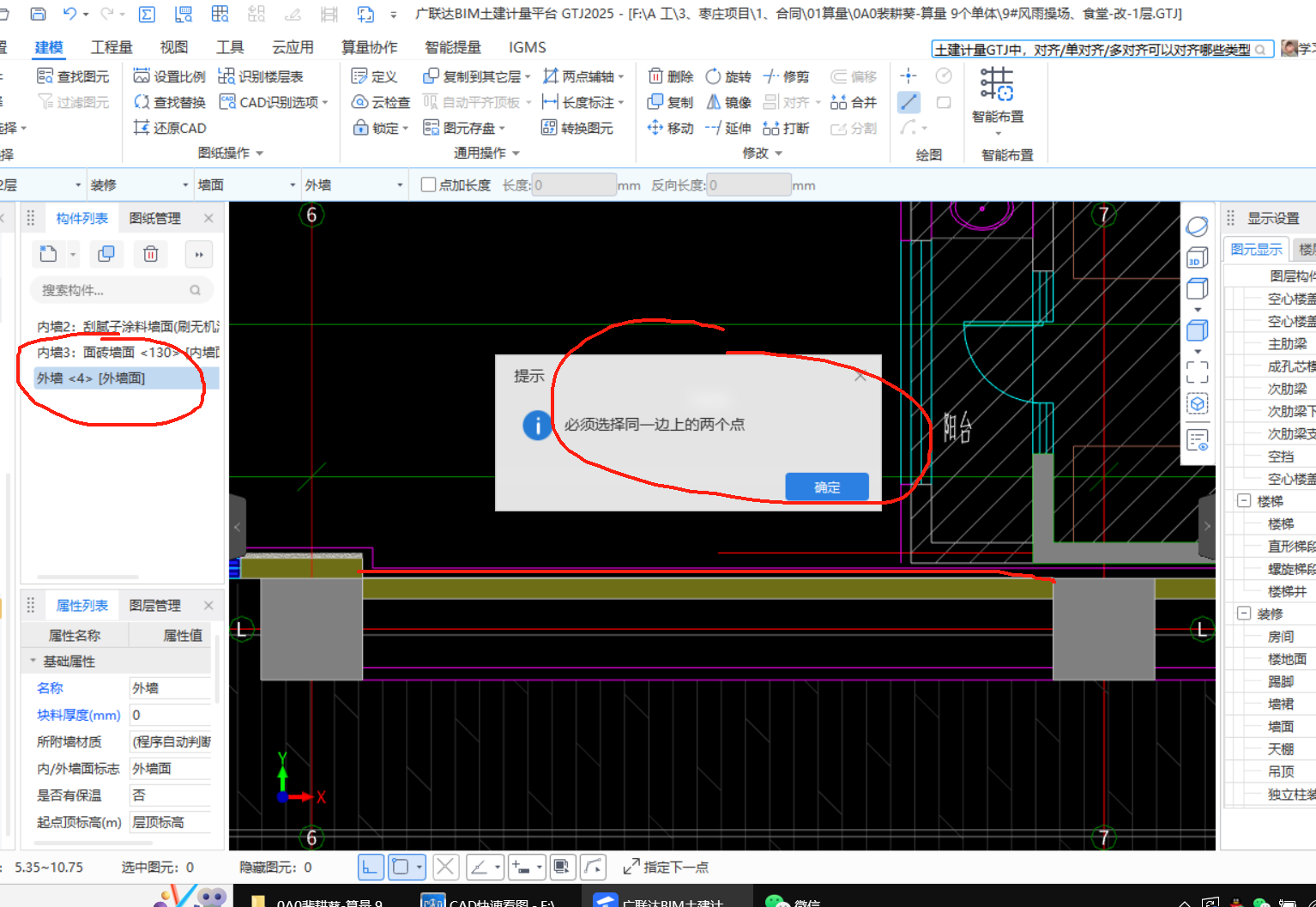Select 内墙3: 面砖墙面 in component list
1316x907 pixels.
pyautogui.click(x=128, y=352)
